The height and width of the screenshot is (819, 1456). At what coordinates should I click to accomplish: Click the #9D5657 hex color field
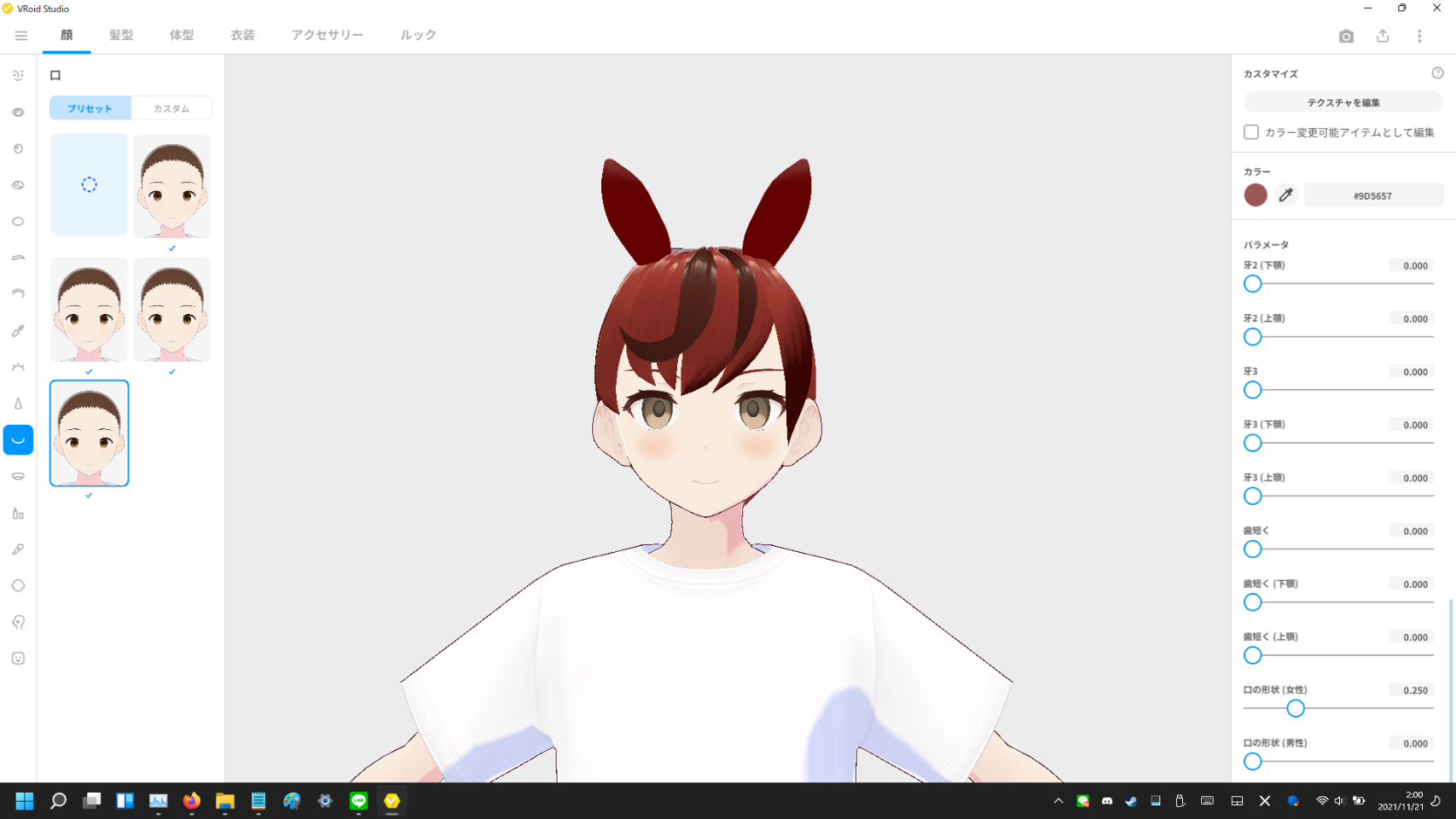point(1372,195)
